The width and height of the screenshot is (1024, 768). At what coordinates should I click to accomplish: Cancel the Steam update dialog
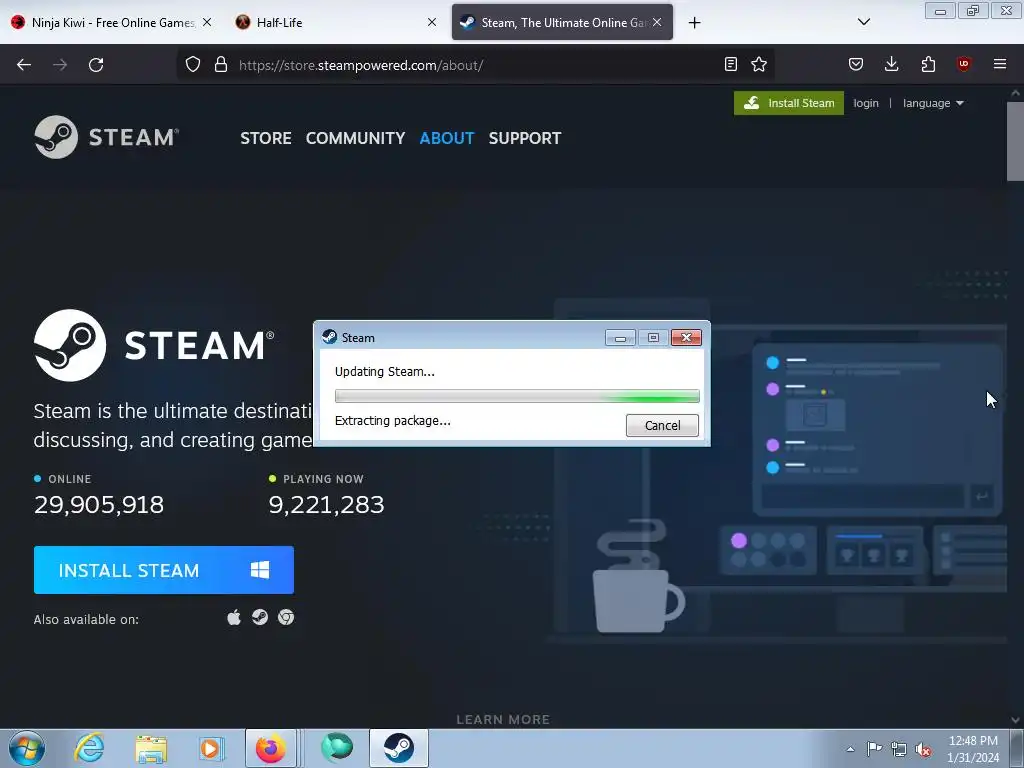(x=662, y=425)
